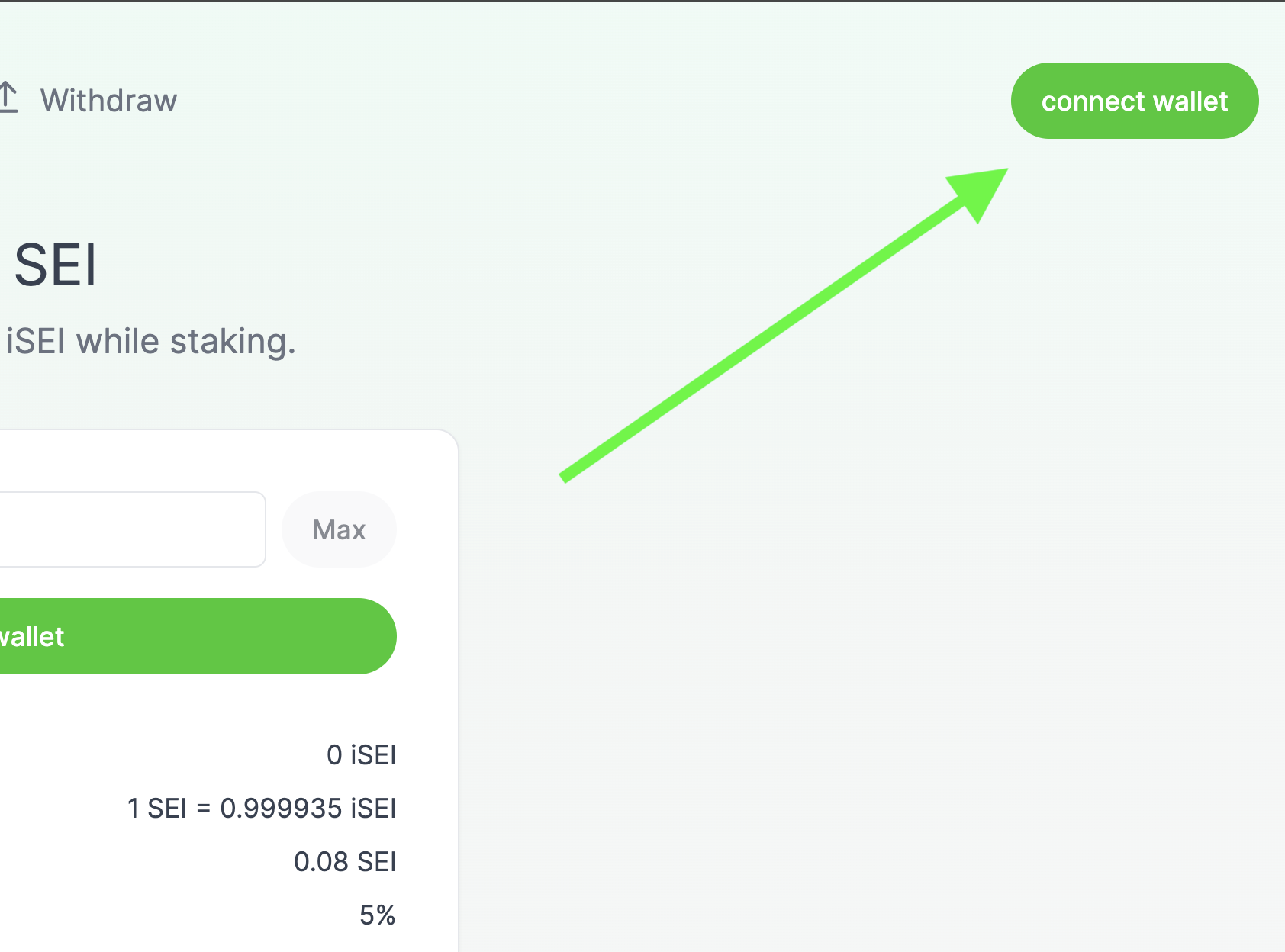Click the 'iSEI' word in the subtitle
Screen dimensions: 1285x952
point(36,341)
